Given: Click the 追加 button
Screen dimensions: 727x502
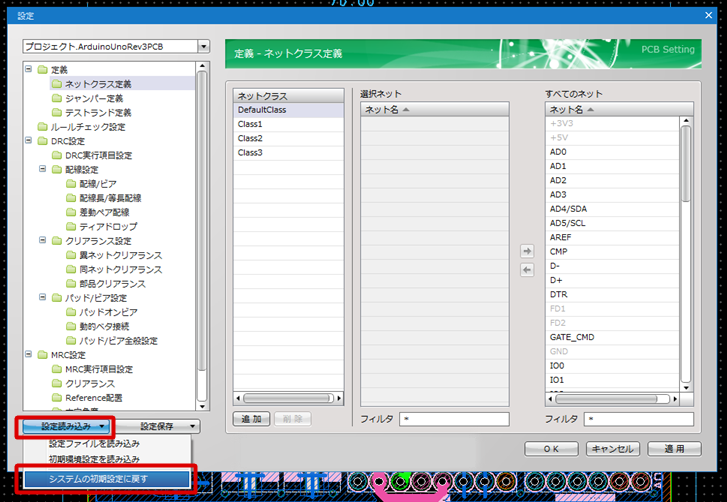Looking at the screenshot, I should coord(251,419).
